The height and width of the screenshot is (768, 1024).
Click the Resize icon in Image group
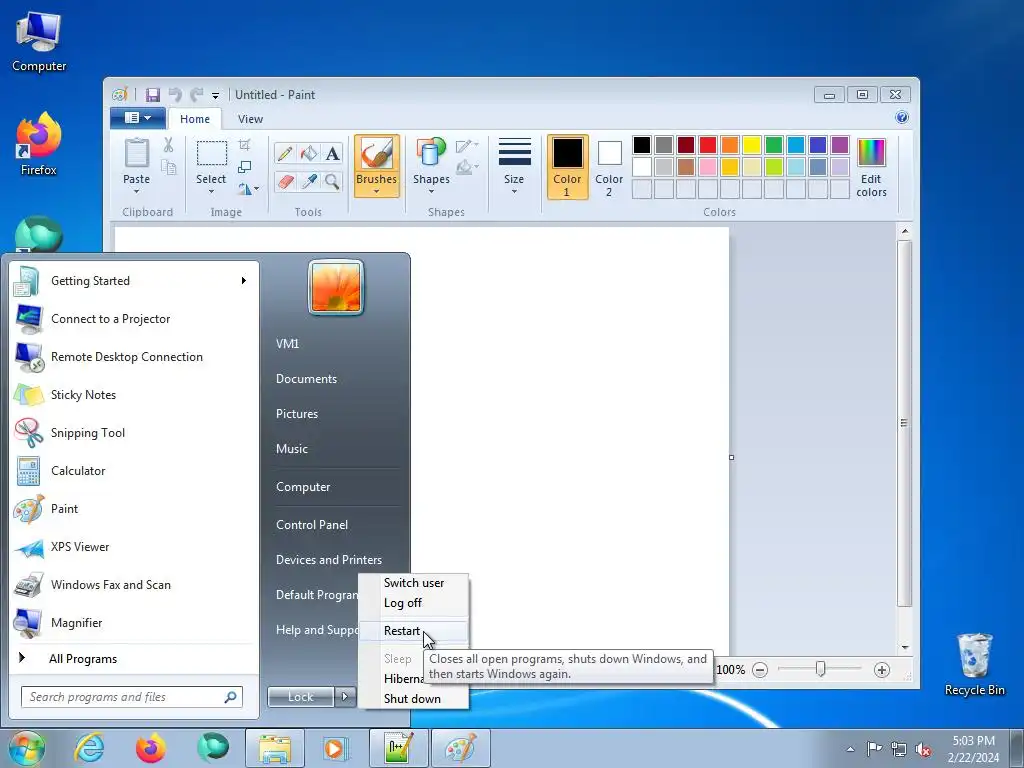pyautogui.click(x=245, y=167)
